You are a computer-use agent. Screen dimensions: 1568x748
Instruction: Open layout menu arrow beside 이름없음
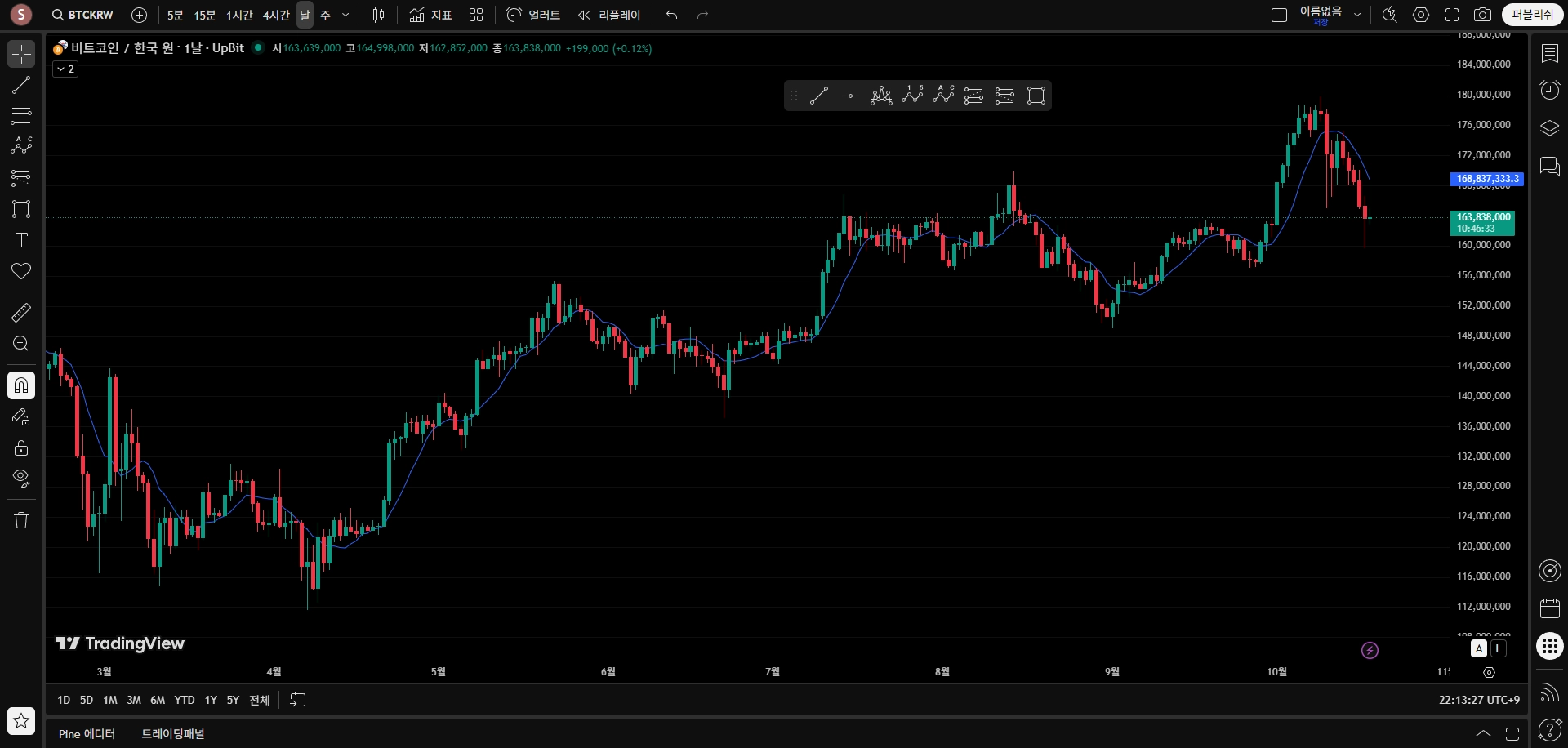(1357, 15)
